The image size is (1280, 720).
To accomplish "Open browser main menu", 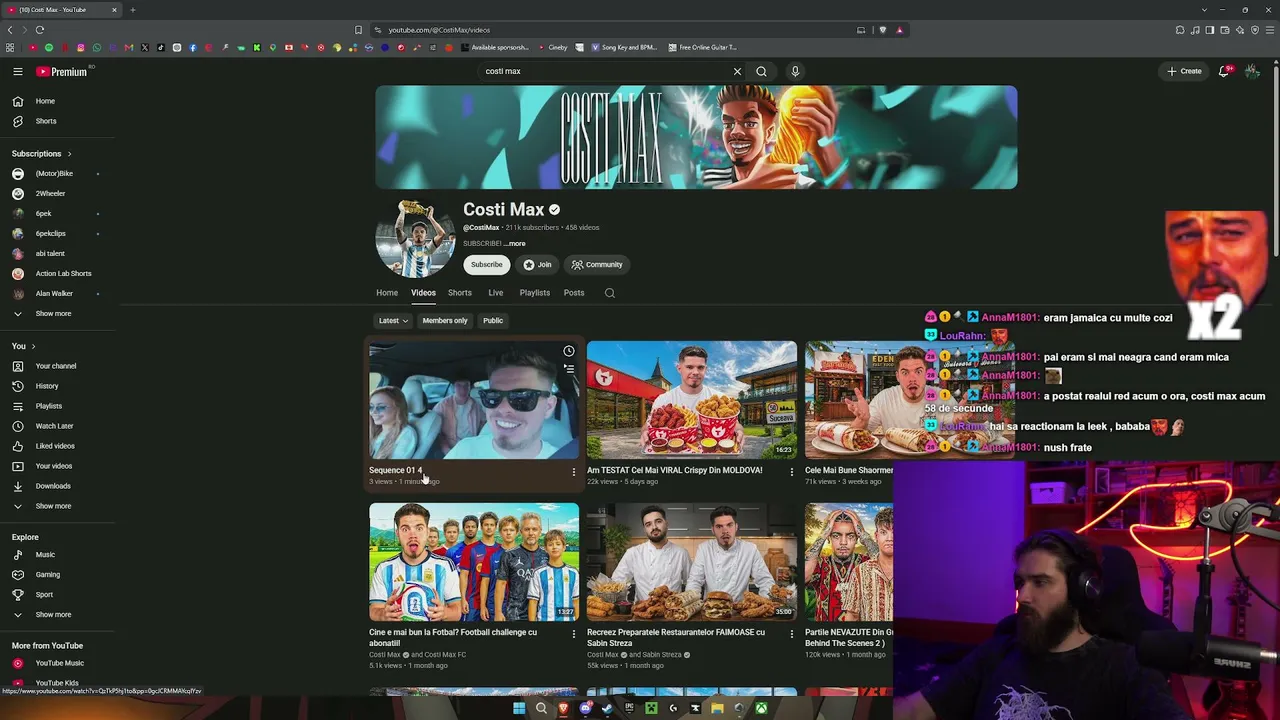I will tap(1270, 30).
